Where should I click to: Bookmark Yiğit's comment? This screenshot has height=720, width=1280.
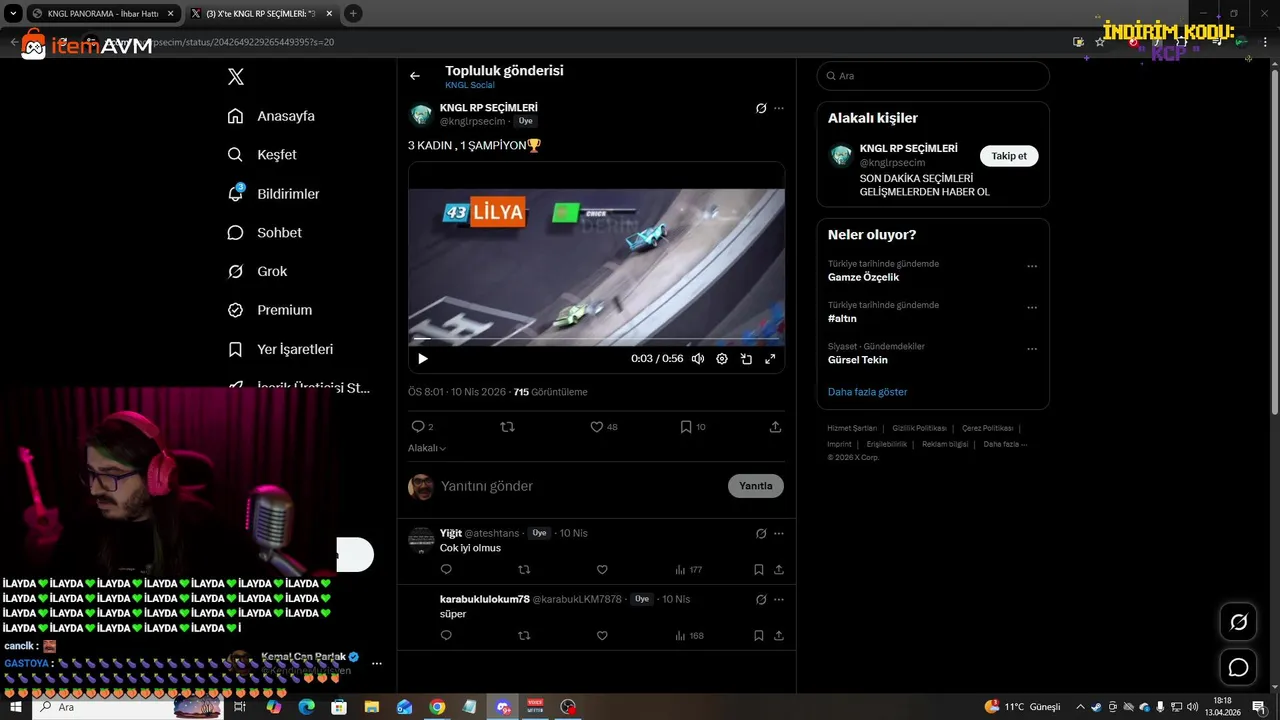pos(759,570)
